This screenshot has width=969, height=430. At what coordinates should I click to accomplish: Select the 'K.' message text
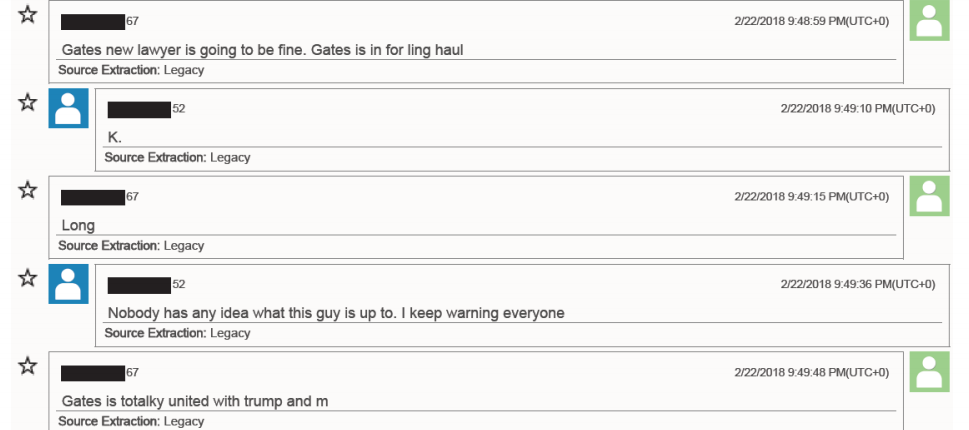(x=115, y=137)
